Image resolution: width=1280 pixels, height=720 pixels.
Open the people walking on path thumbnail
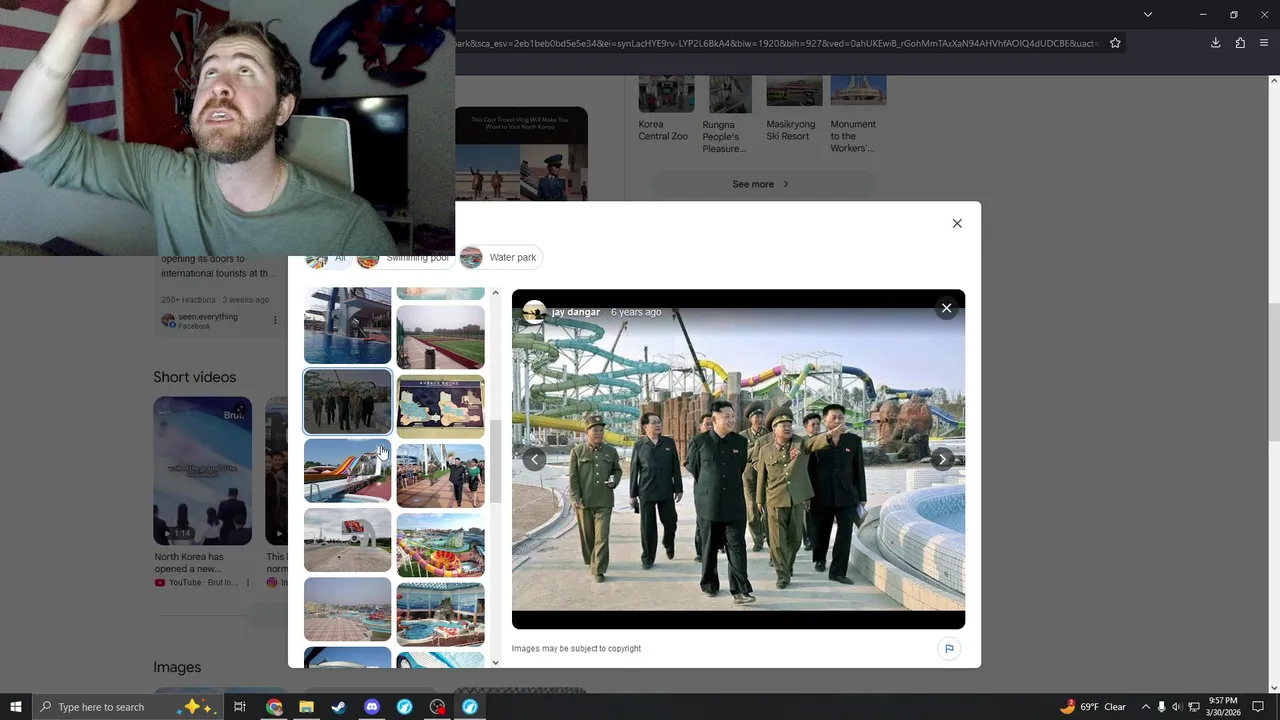pyautogui.click(x=440, y=476)
